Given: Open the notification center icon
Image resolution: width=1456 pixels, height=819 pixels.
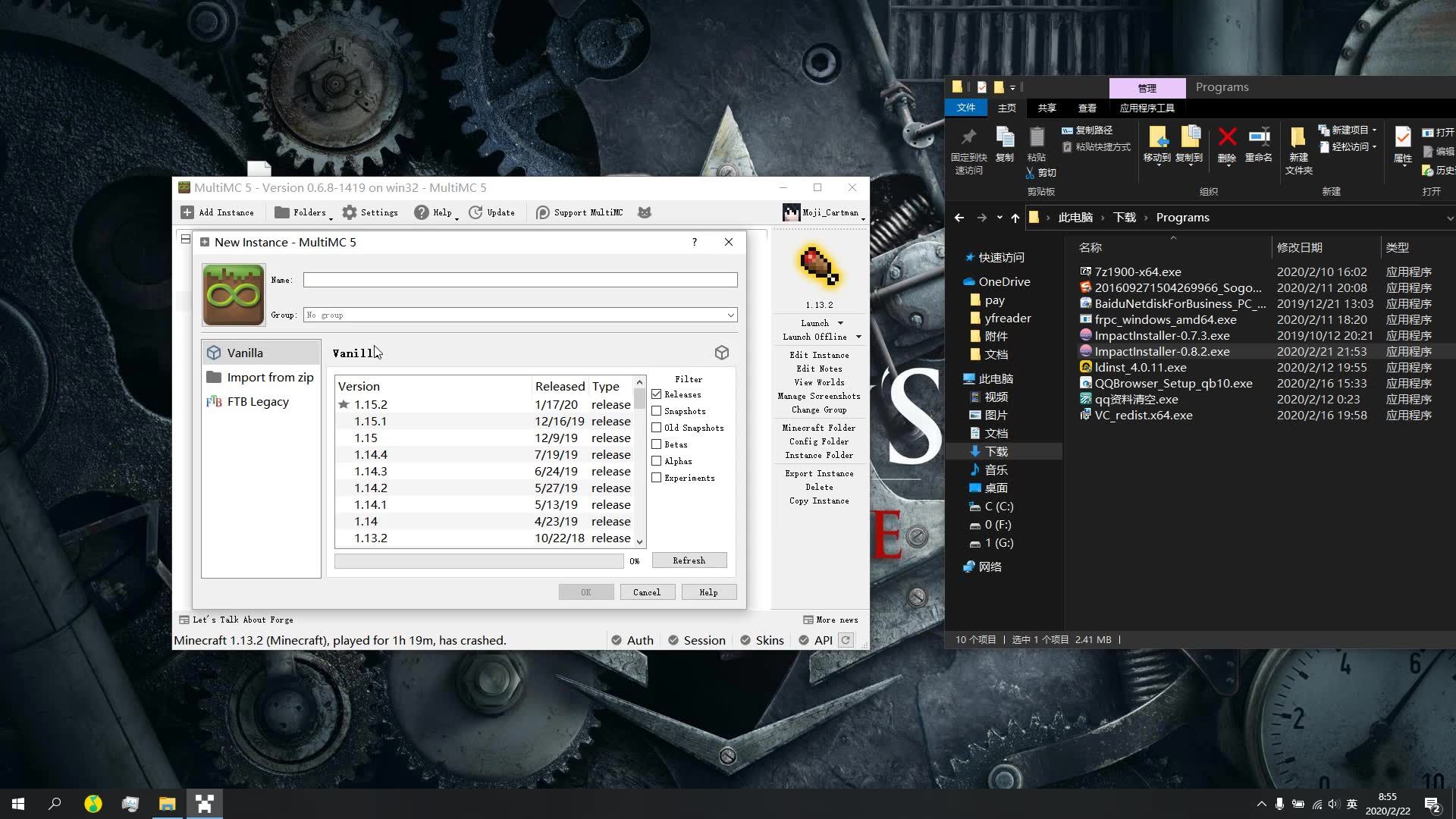Looking at the screenshot, I should point(1432,804).
